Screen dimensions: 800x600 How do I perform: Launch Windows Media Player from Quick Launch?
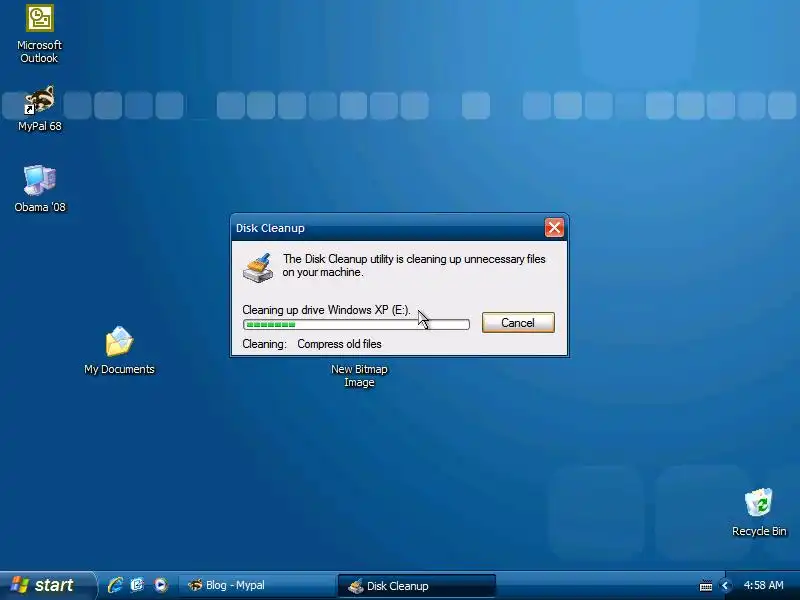click(161, 585)
